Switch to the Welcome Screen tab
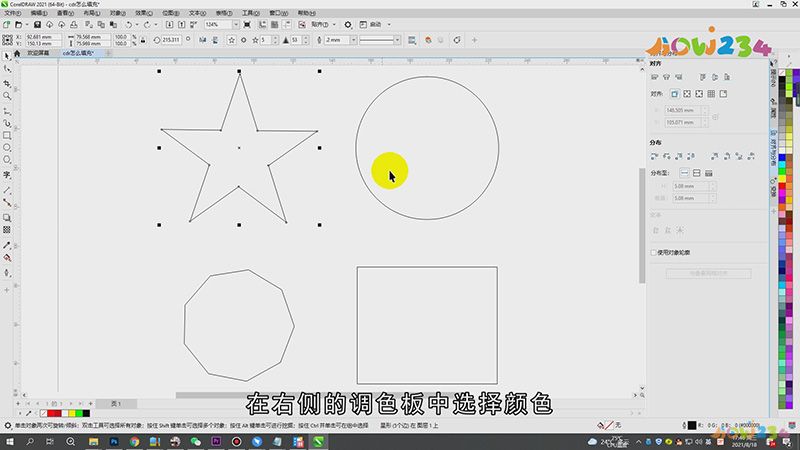Image resolution: width=800 pixels, height=450 pixels. click(38, 53)
